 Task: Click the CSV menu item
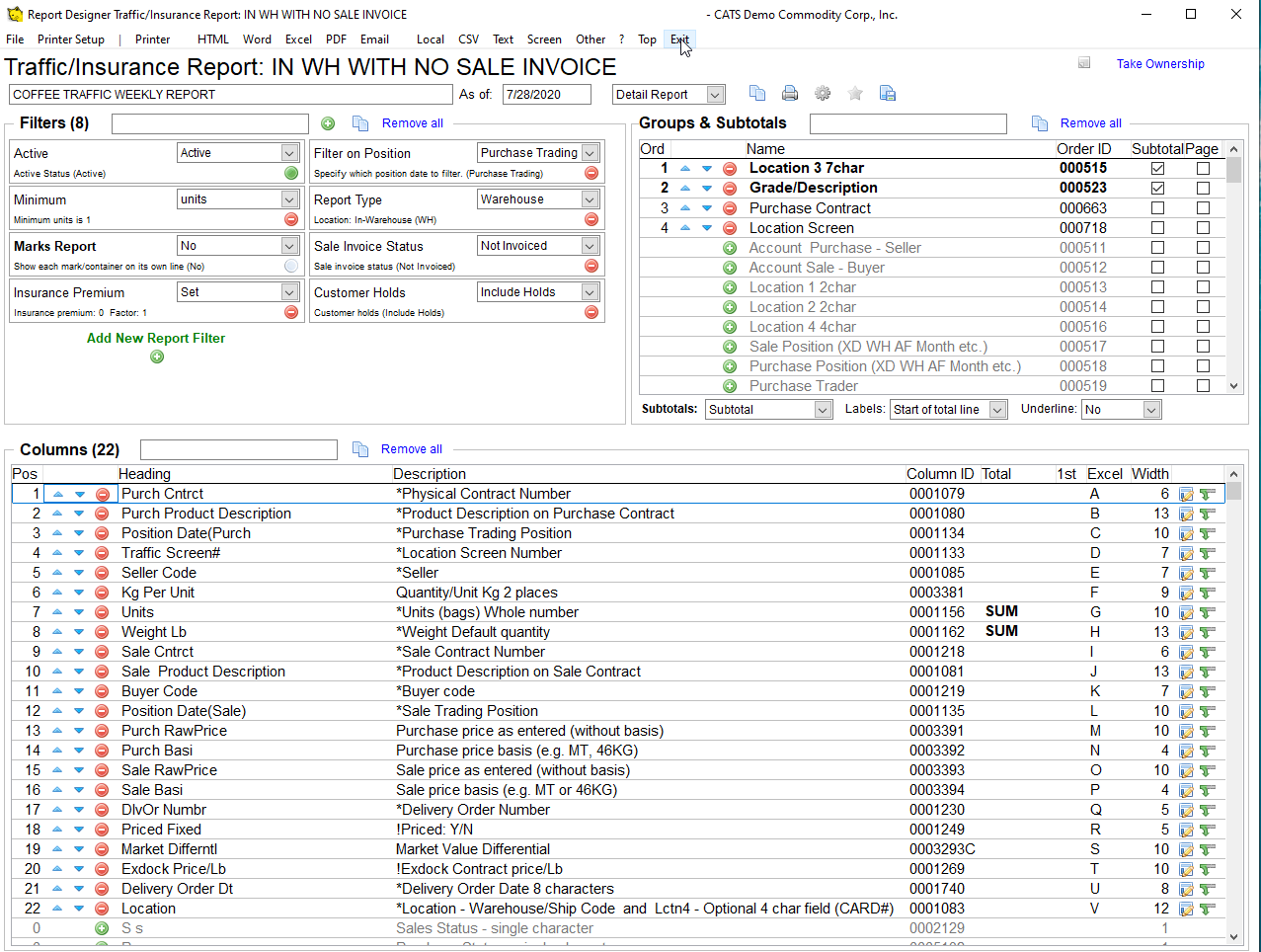point(468,40)
